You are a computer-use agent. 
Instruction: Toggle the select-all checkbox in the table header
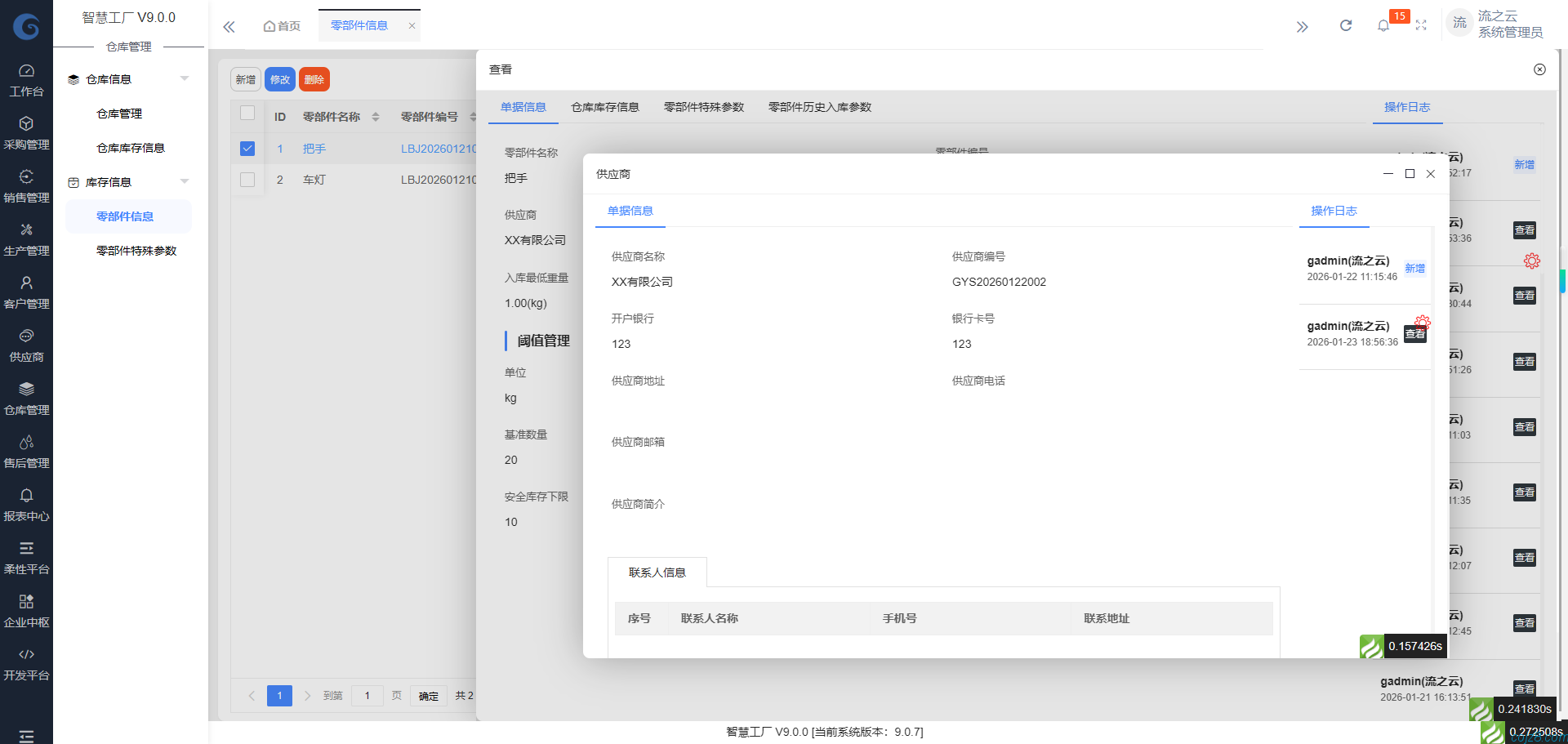point(247,114)
